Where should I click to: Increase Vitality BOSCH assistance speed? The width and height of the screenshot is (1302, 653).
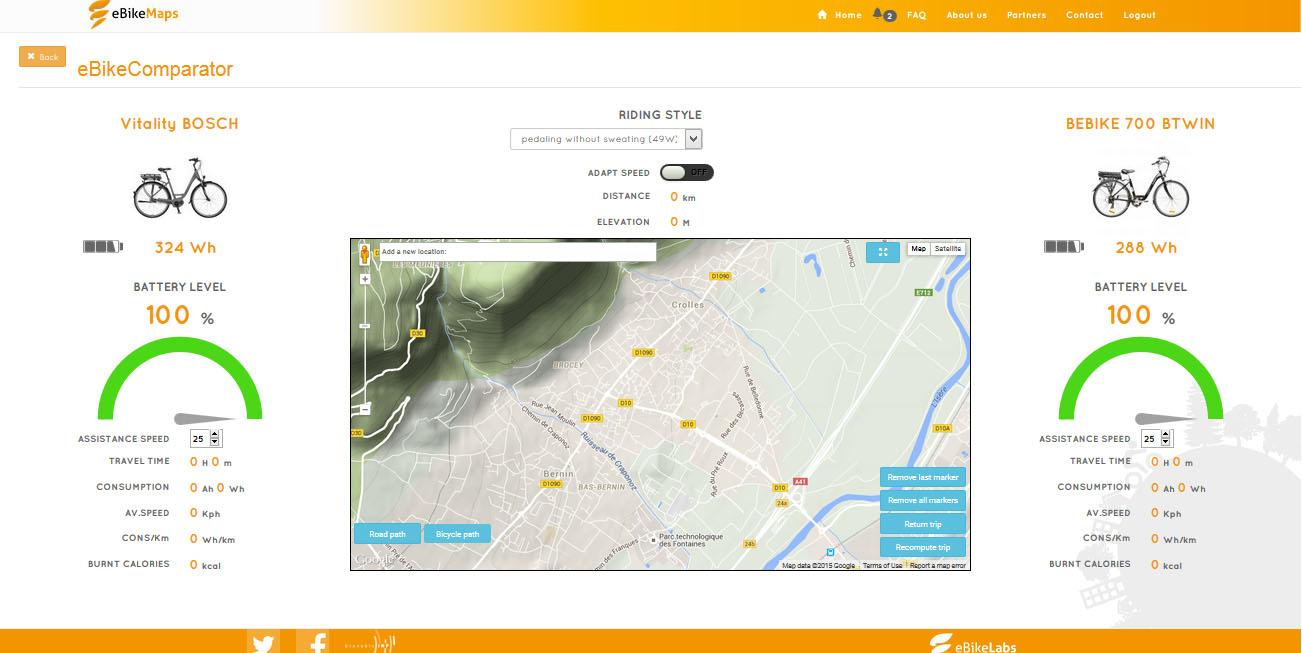coord(215,435)
